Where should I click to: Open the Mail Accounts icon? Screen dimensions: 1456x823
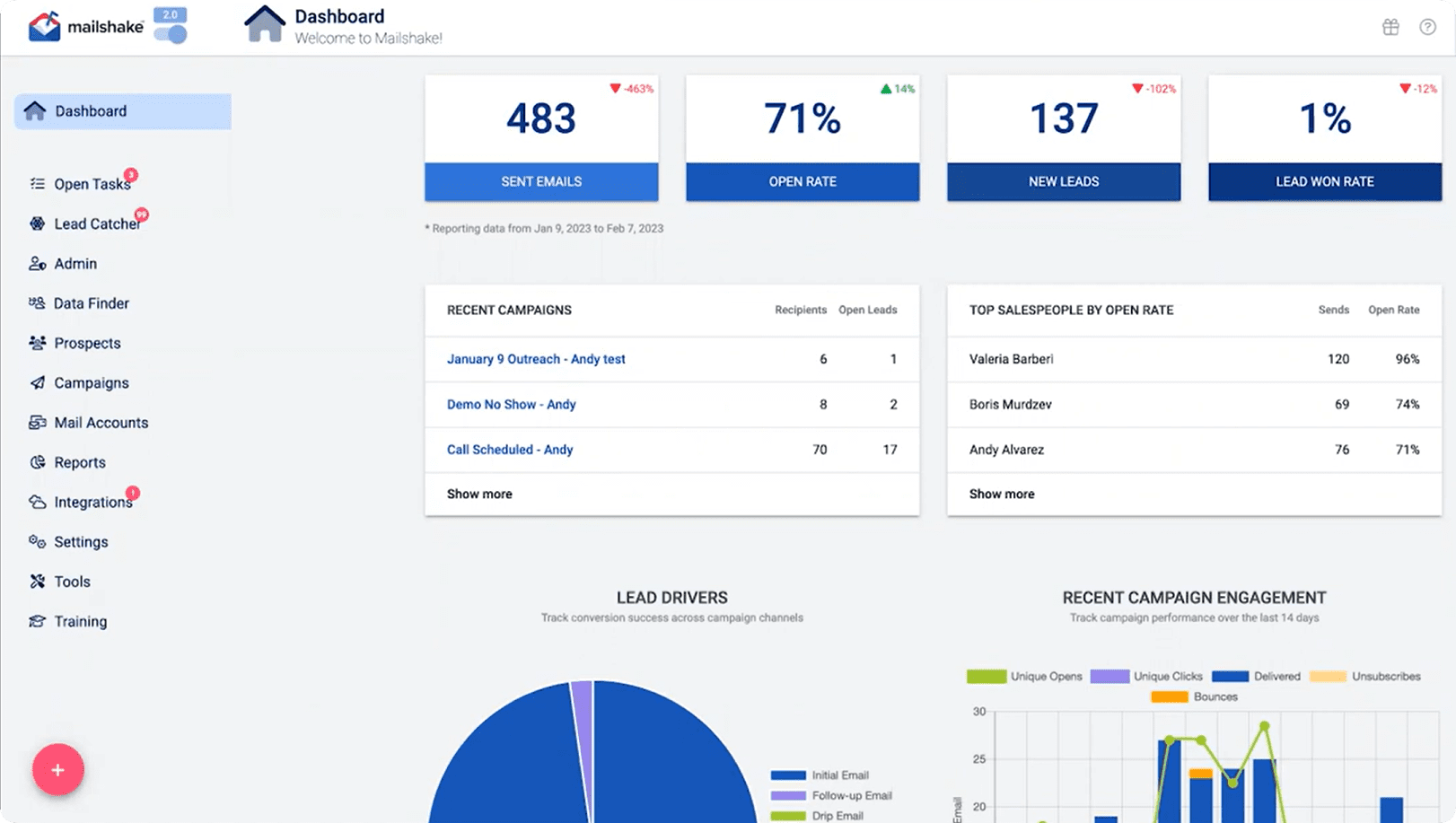[37, 423]
